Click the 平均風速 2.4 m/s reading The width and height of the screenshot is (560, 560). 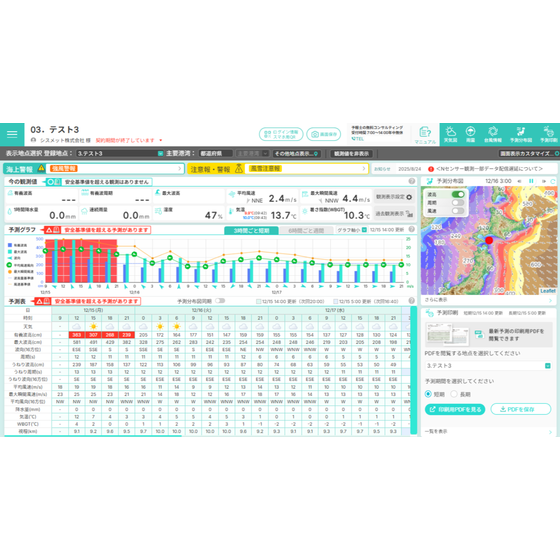click(282, 198)
